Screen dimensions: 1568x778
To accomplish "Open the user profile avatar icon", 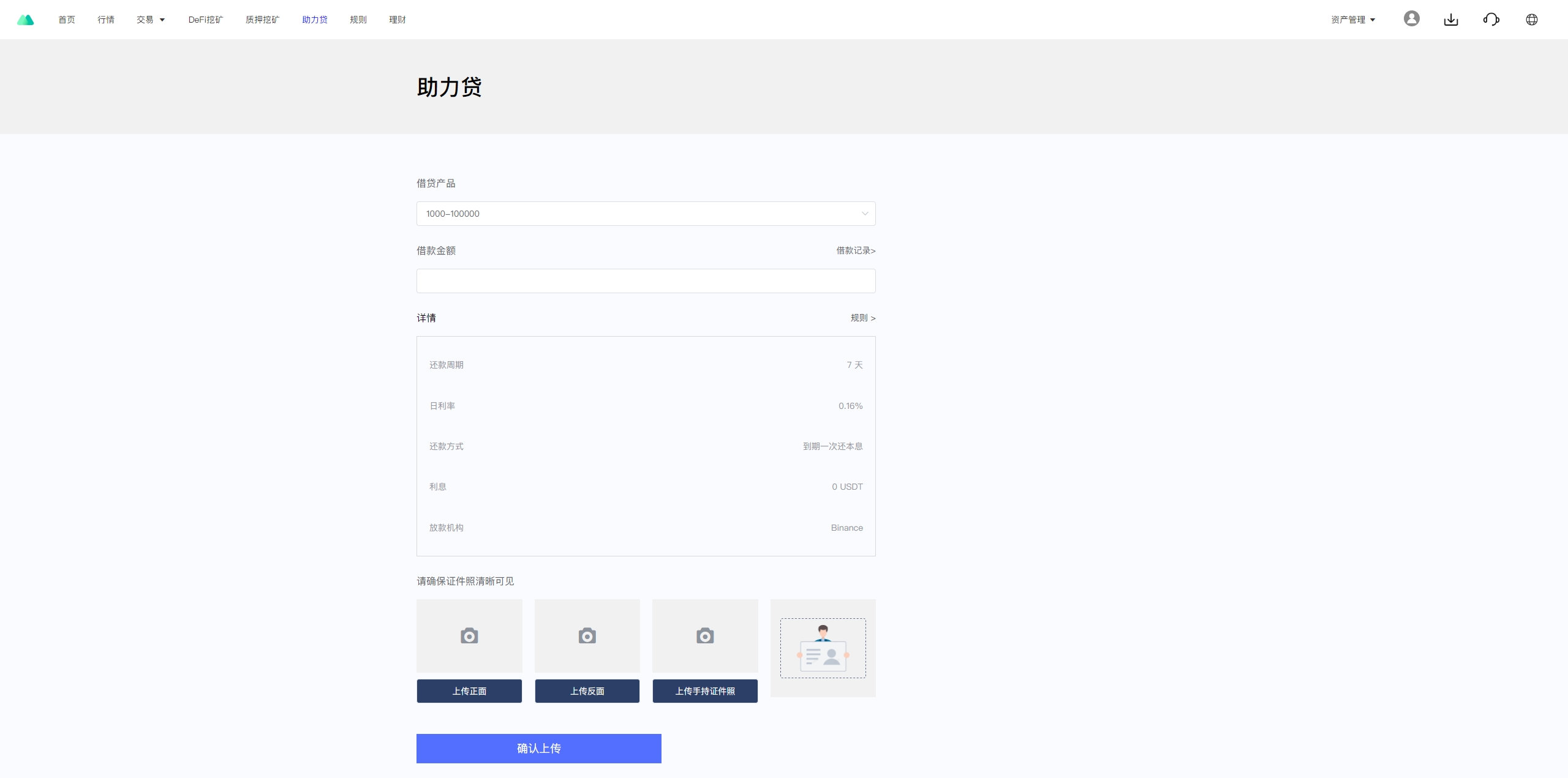I will (x=1411, y=19).
